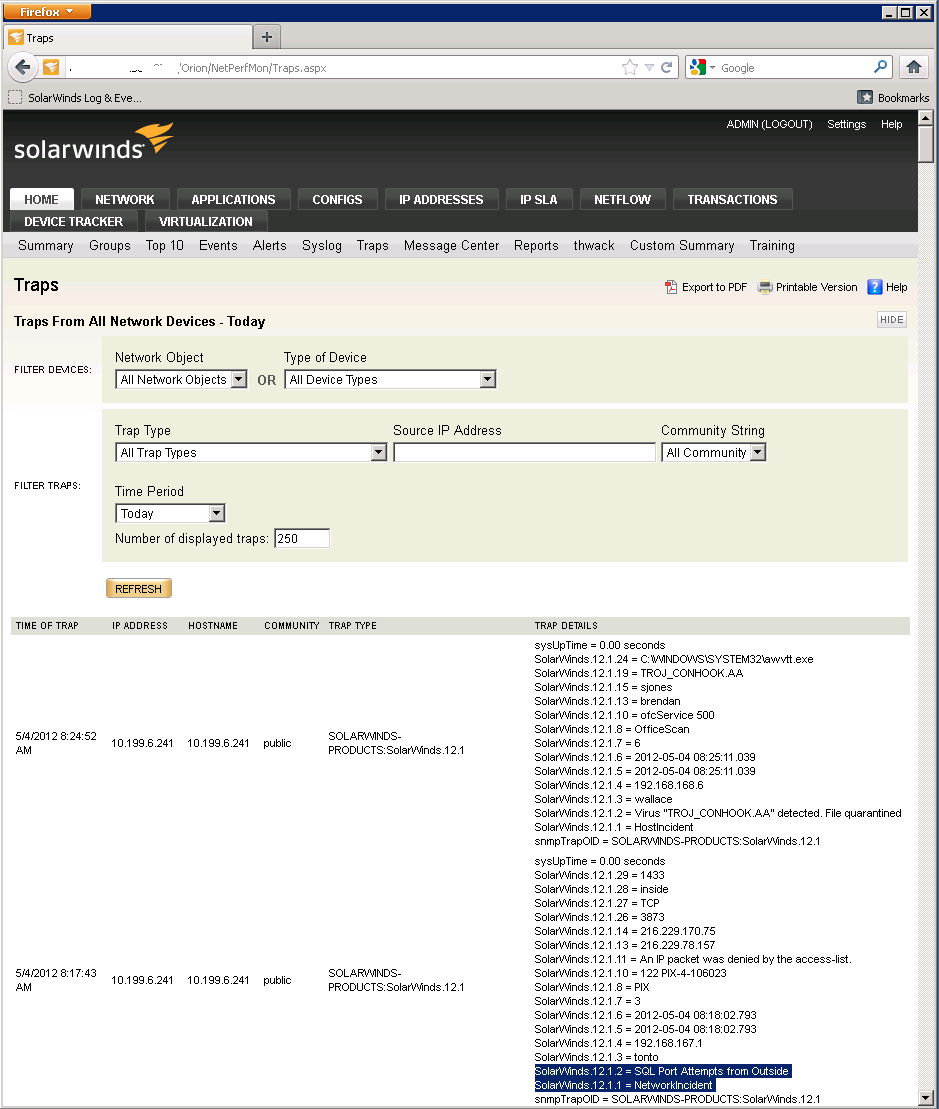This screenshot has width=939, height=1109.
Task: Open Custom Summary in the submenu
Action: pyautogui.click(x=682, y=245)
